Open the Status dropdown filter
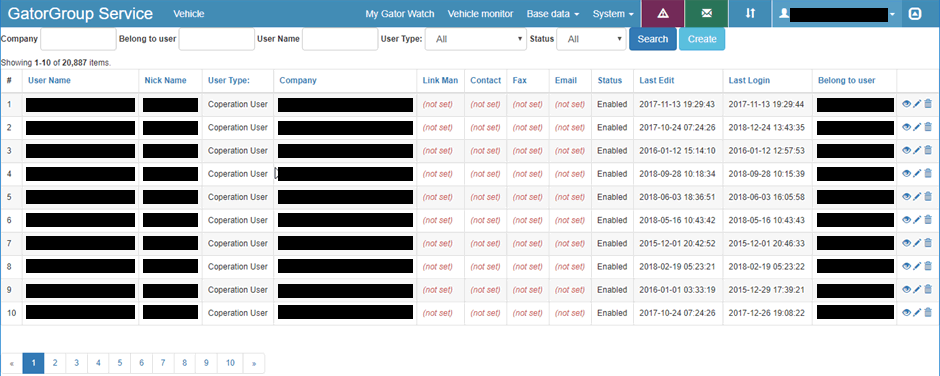The width and height of the screenshot is (940, 376). coord(591,39)
